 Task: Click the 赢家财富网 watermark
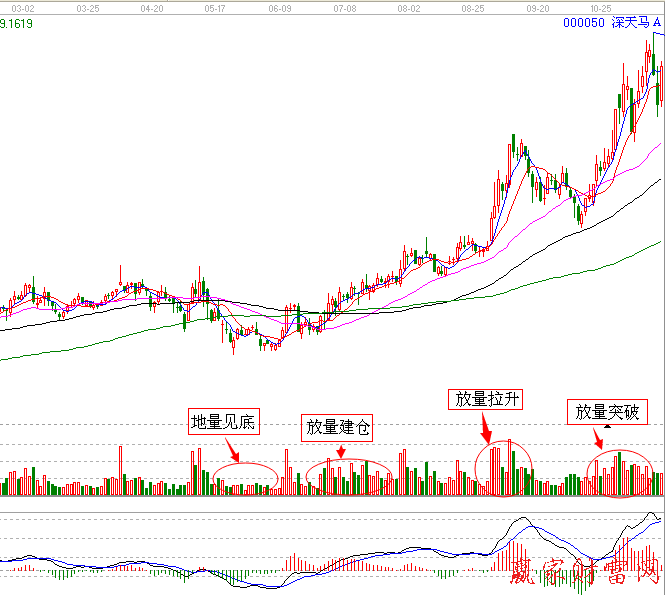coord(585,573)
